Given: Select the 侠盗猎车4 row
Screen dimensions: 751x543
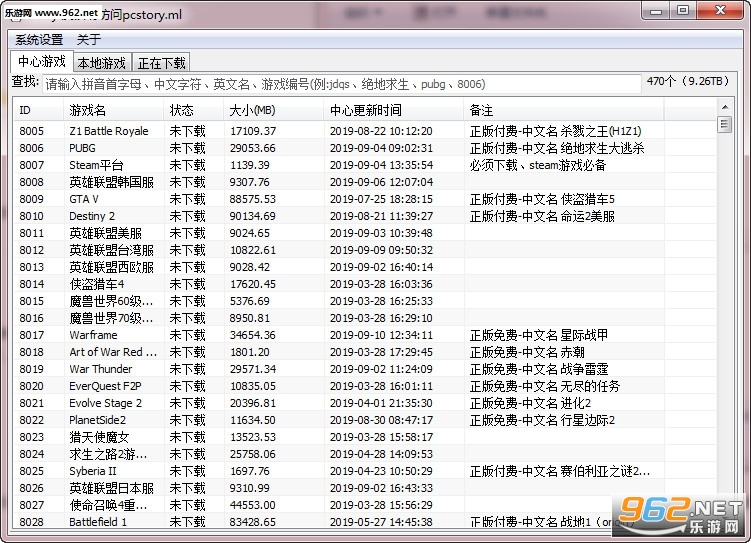Looking at the screenshot, I should (x=365, y=284).
